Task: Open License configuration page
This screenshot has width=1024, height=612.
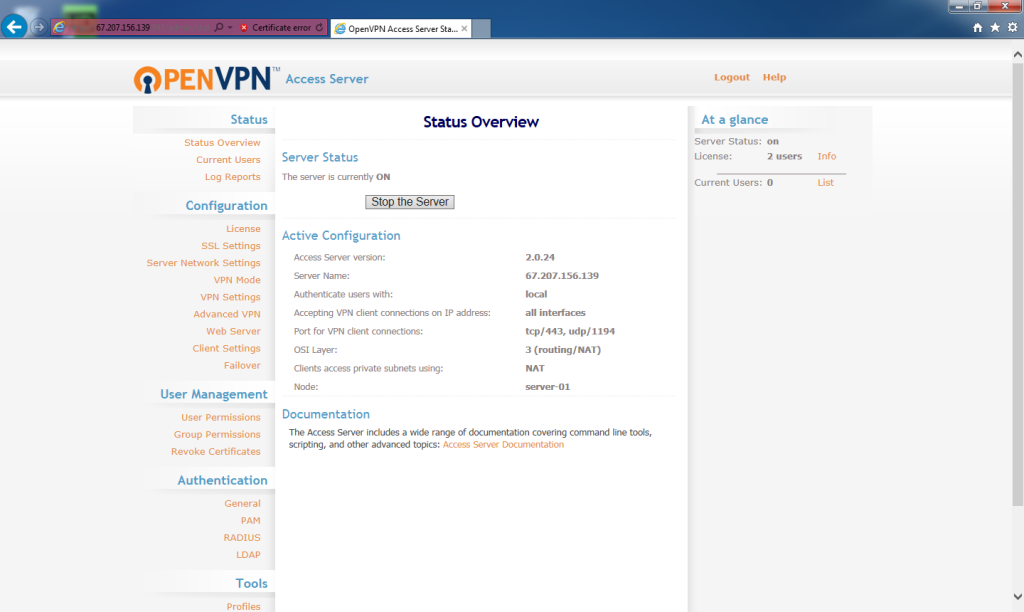Action: pos(243,229)
